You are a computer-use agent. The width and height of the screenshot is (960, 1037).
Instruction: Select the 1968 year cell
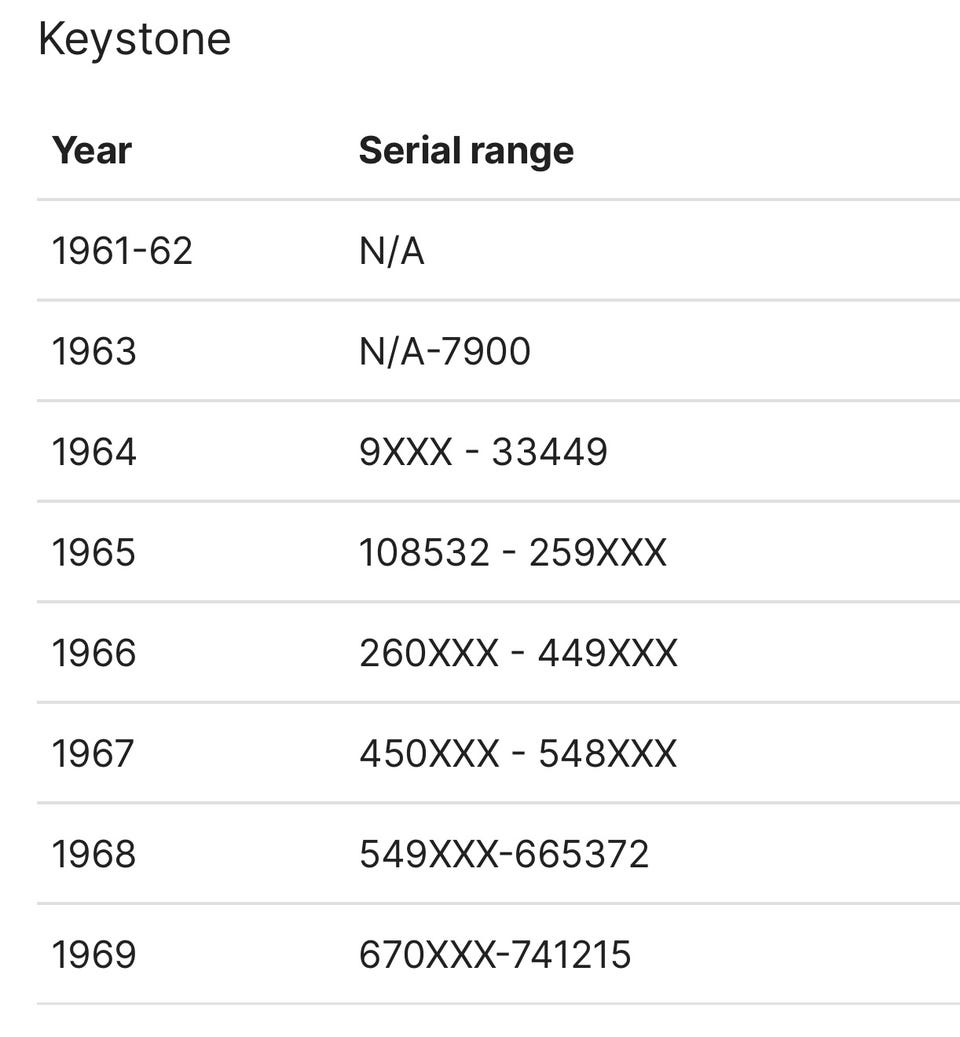(94, 854)
